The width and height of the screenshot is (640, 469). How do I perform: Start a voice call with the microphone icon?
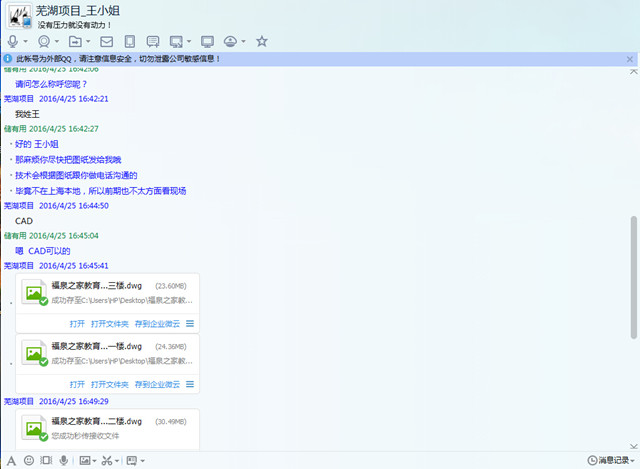point(13,42)
